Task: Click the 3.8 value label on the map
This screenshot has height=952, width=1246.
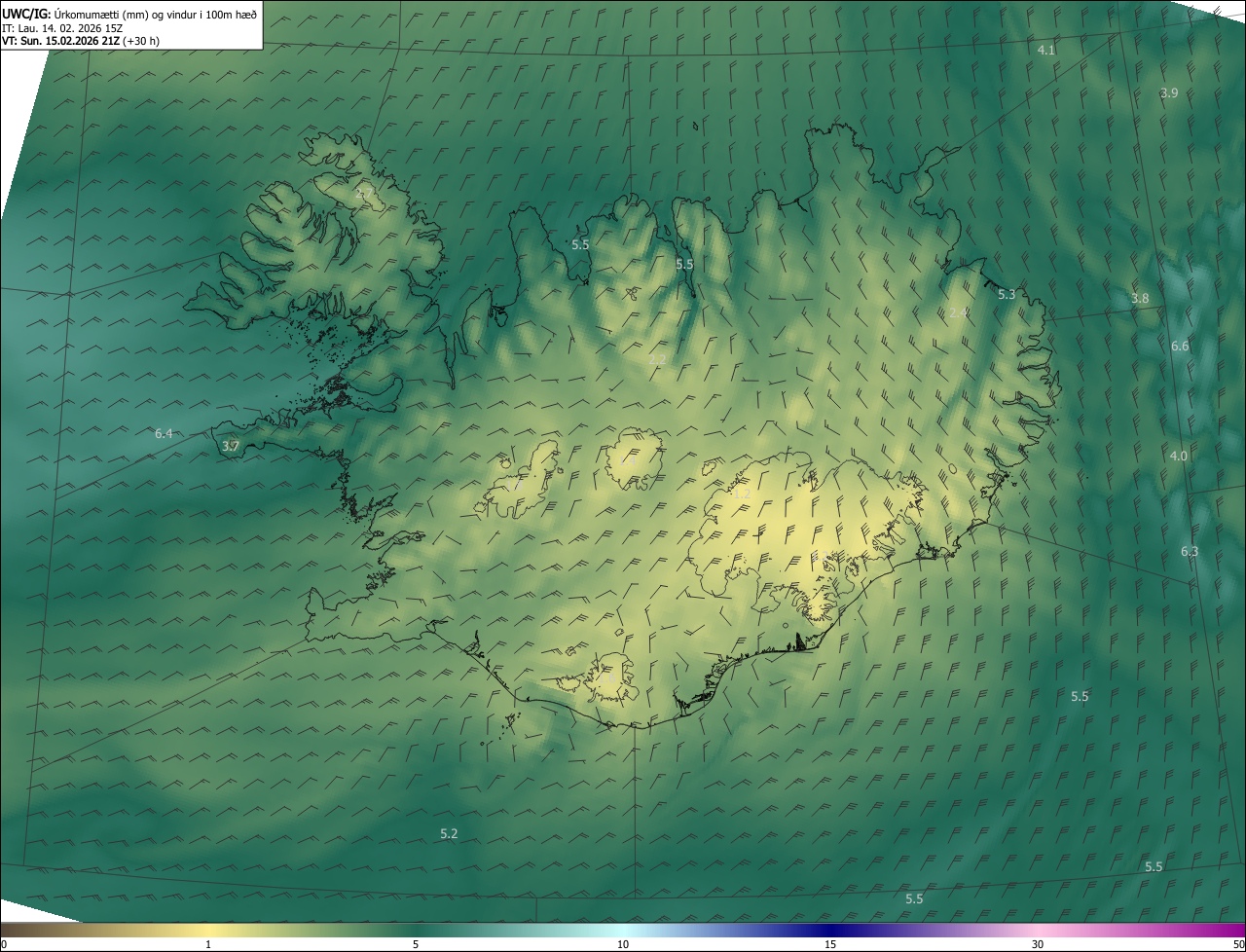Action: coord(1140,299)
